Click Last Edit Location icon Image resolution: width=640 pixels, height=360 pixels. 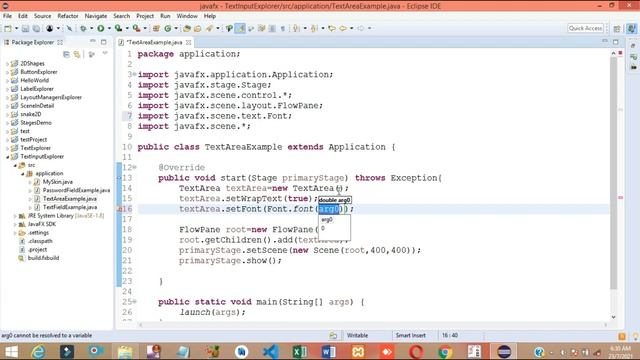(x=332, y=28)
